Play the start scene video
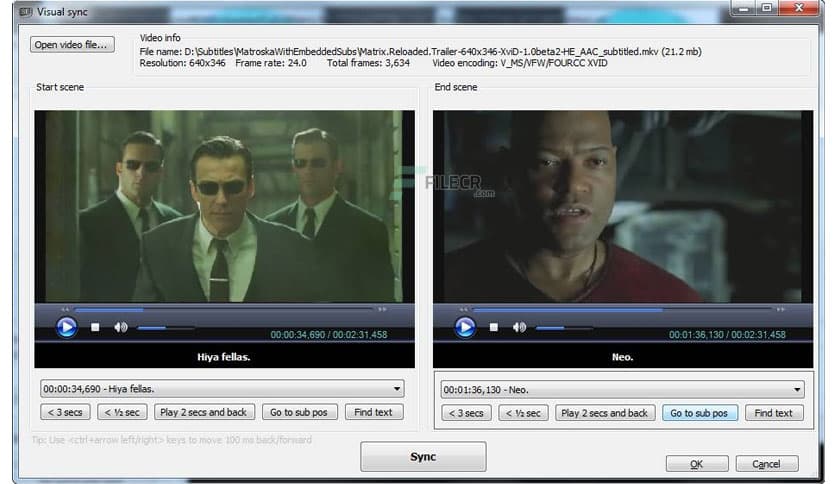The height and width of the screenshot is (484, 836). coord(66,326)
